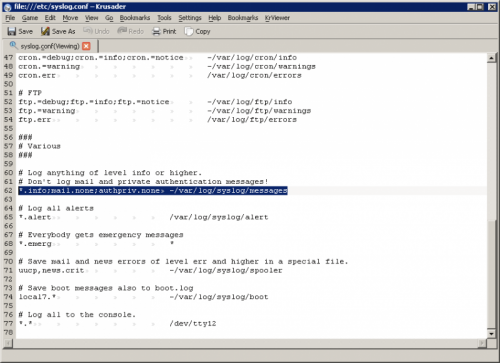The width and height of the screenshot is (500, 363).
Task: Click the 'uucp,news.crit' entry
Action: click(x=51, y=270)
